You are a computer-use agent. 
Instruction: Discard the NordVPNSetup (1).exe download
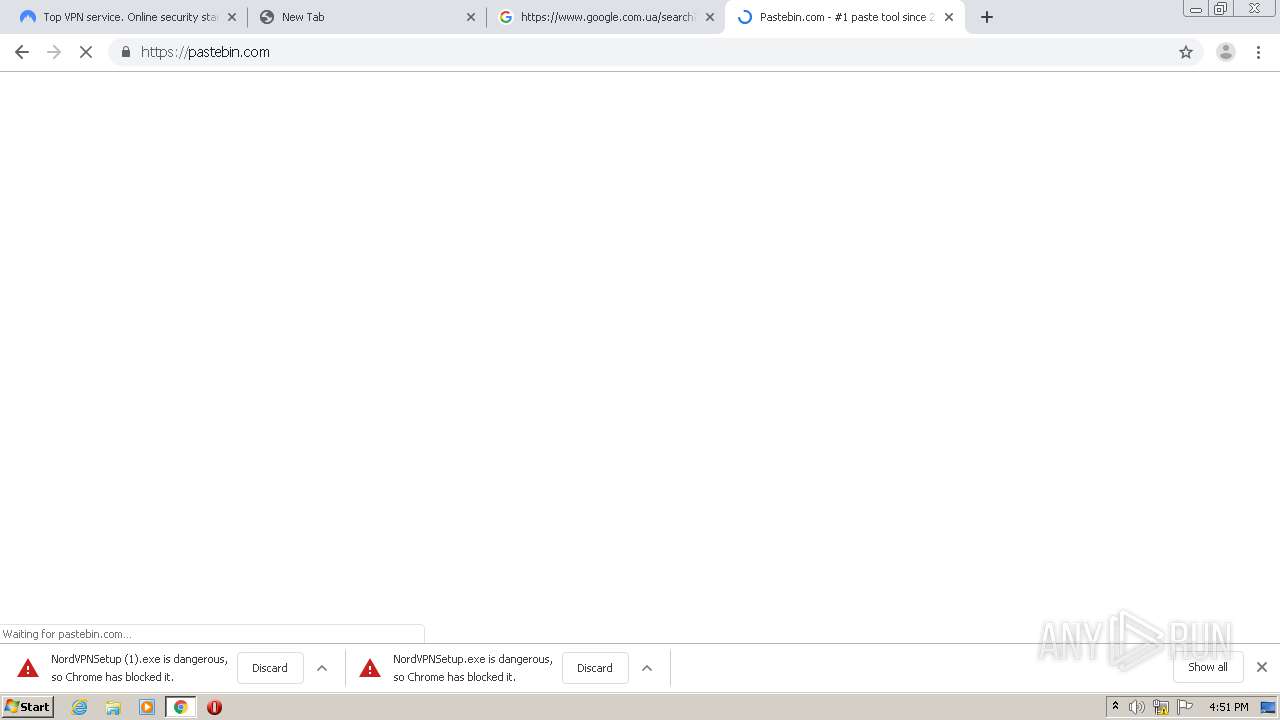[270, 668]
